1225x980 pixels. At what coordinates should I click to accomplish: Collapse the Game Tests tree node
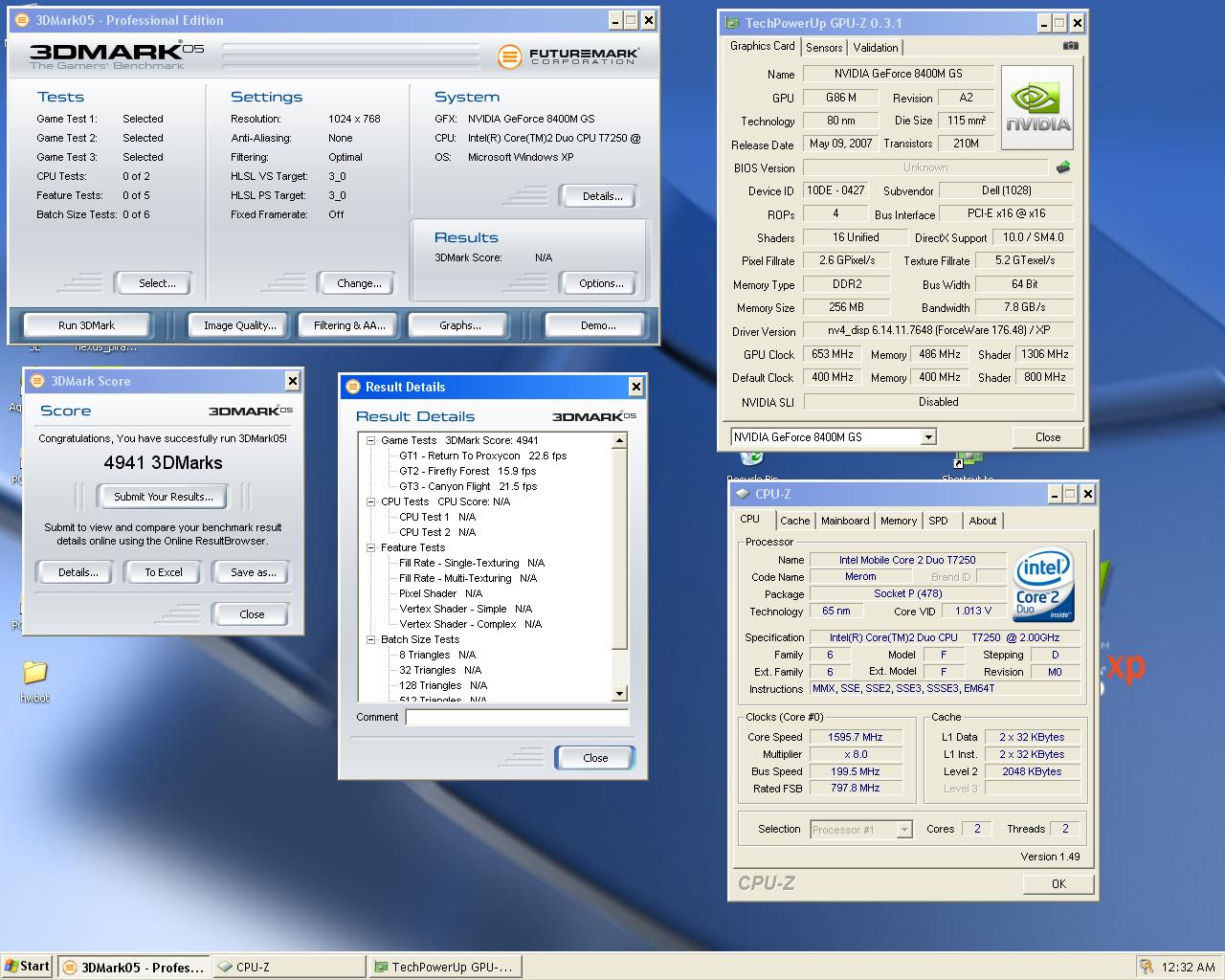[x=370, y=440]
